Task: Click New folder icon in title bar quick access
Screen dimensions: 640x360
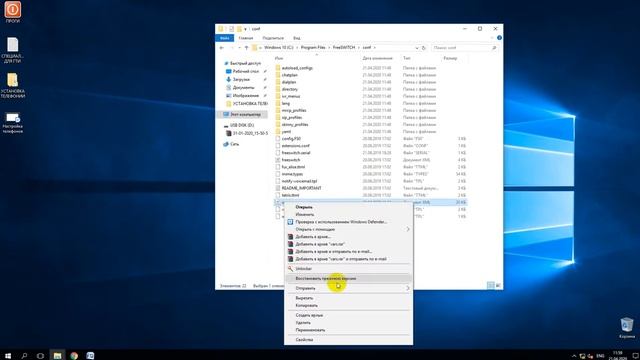Action: (x=239, y=29)
